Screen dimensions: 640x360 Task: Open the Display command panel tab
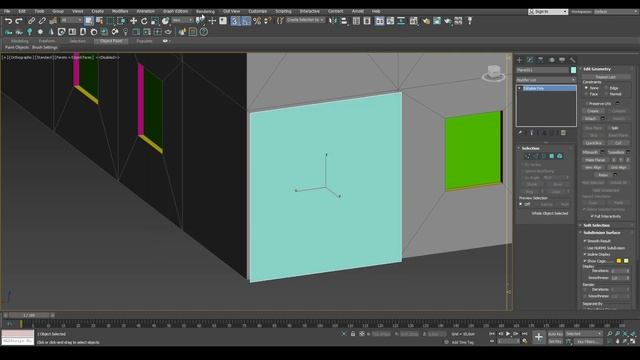(562, 60)
